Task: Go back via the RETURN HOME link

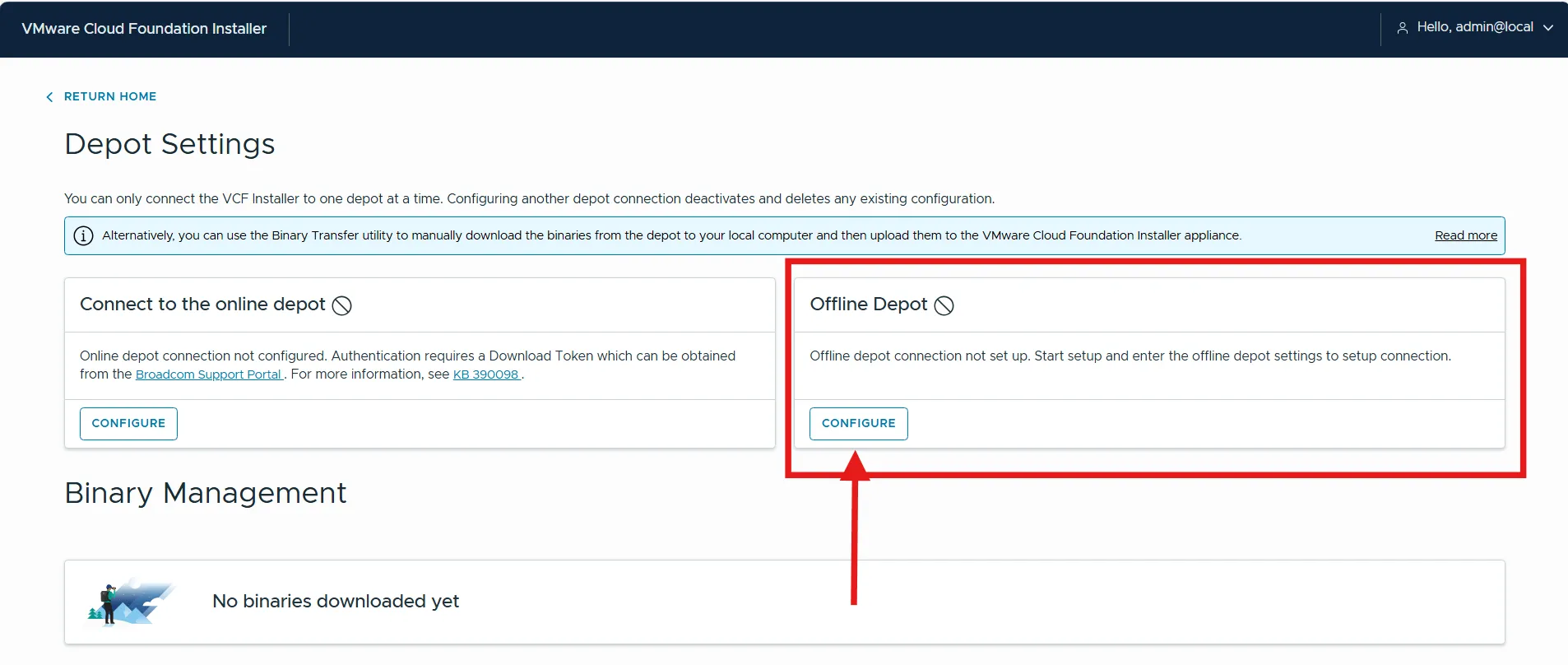Action: click(110, 96)
